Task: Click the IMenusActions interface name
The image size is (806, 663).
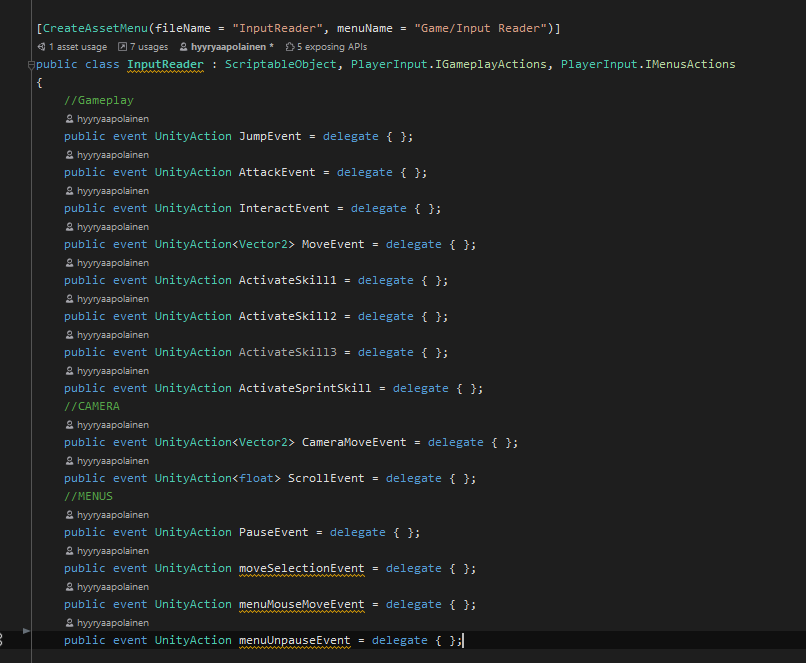Action: [x=690, y=64]
